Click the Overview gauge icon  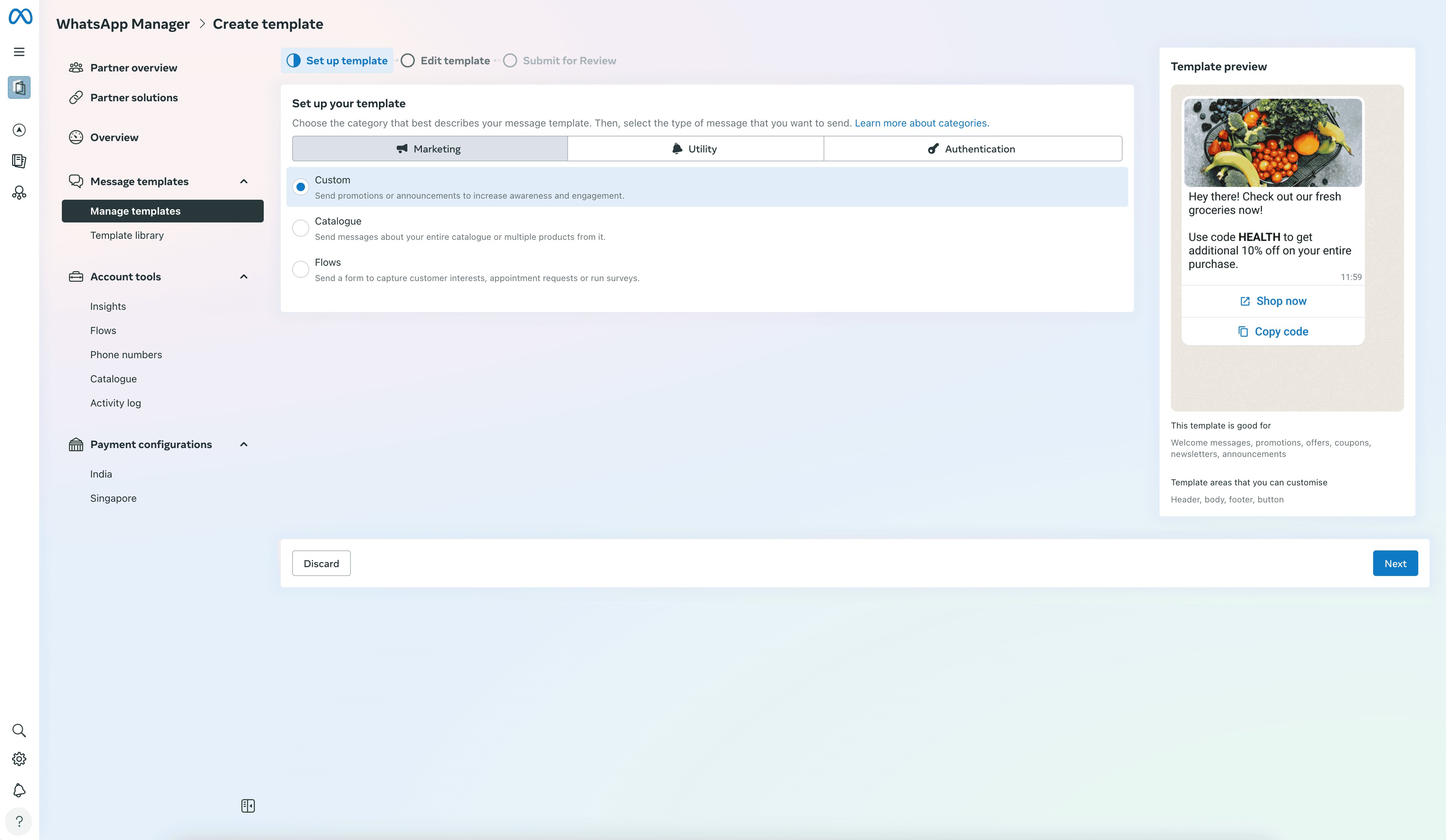76,137
